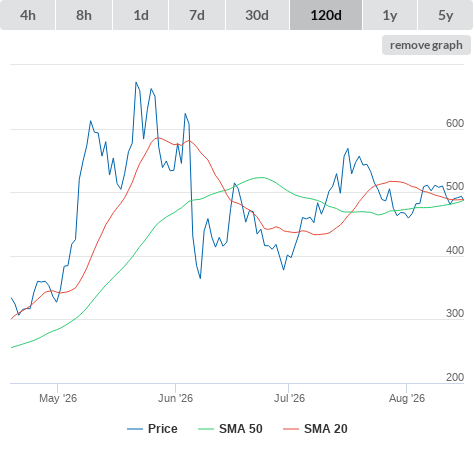Image resolution: width=474 pixels, height=455 pixels.
Task: Switch to the 8h time range
Action: (x=84, y=15)
